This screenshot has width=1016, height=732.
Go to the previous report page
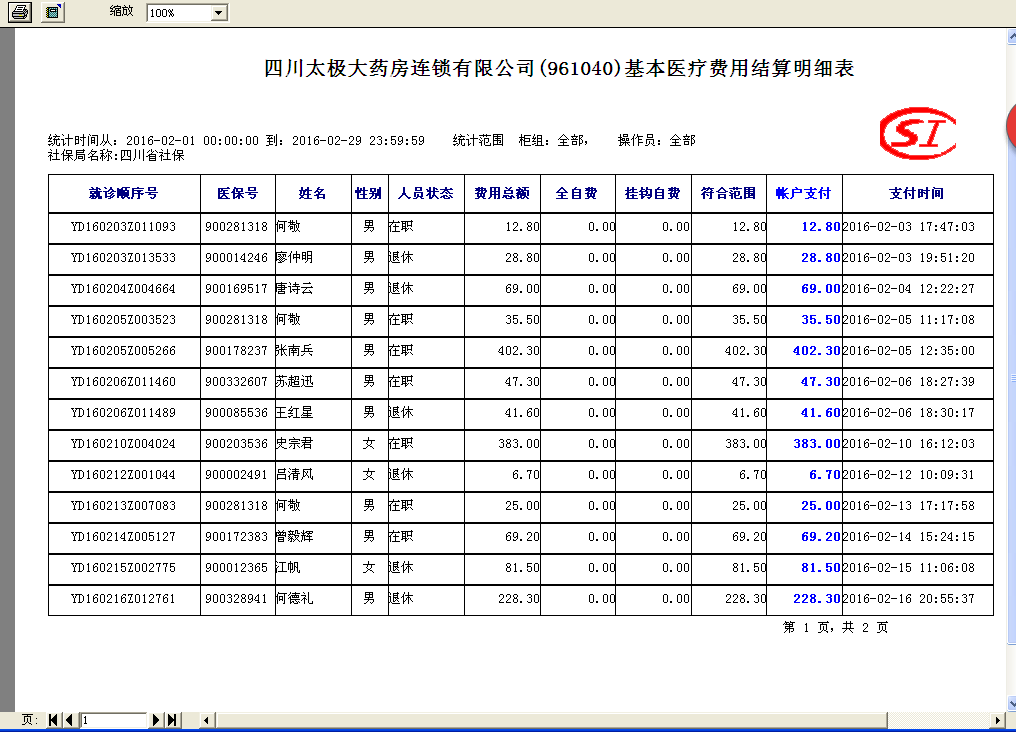69,720
